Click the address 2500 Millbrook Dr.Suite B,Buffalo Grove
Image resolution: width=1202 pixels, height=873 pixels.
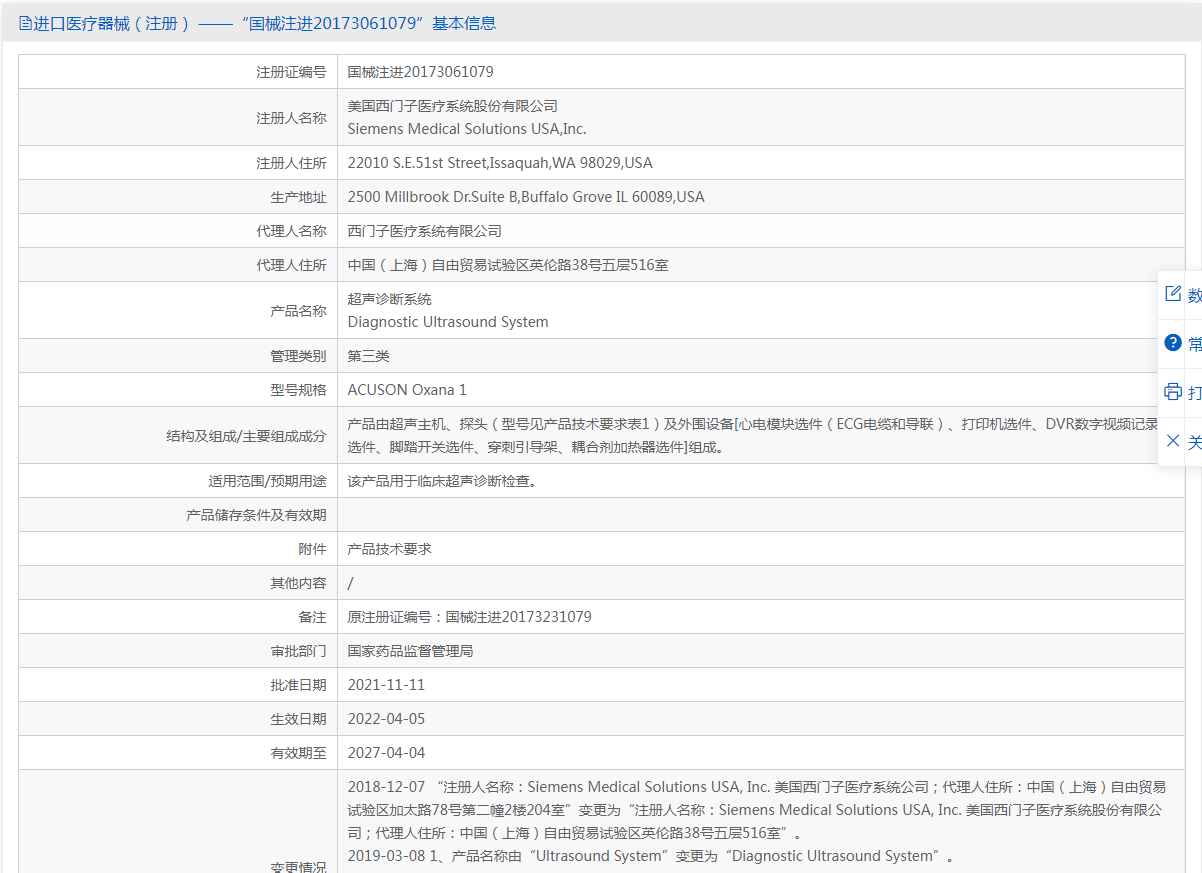click(x=526, y=197)
